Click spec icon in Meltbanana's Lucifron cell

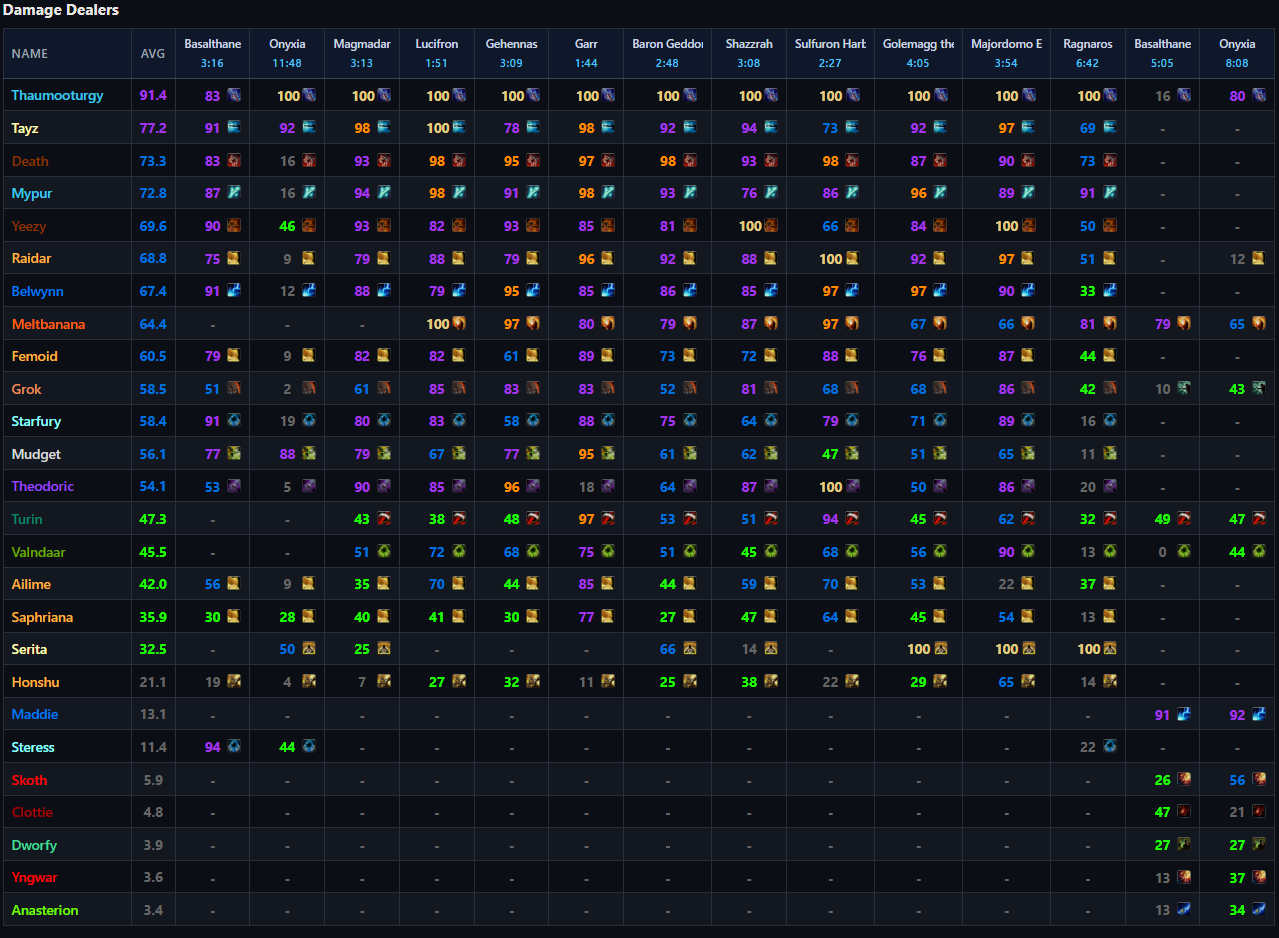point(459,323)
